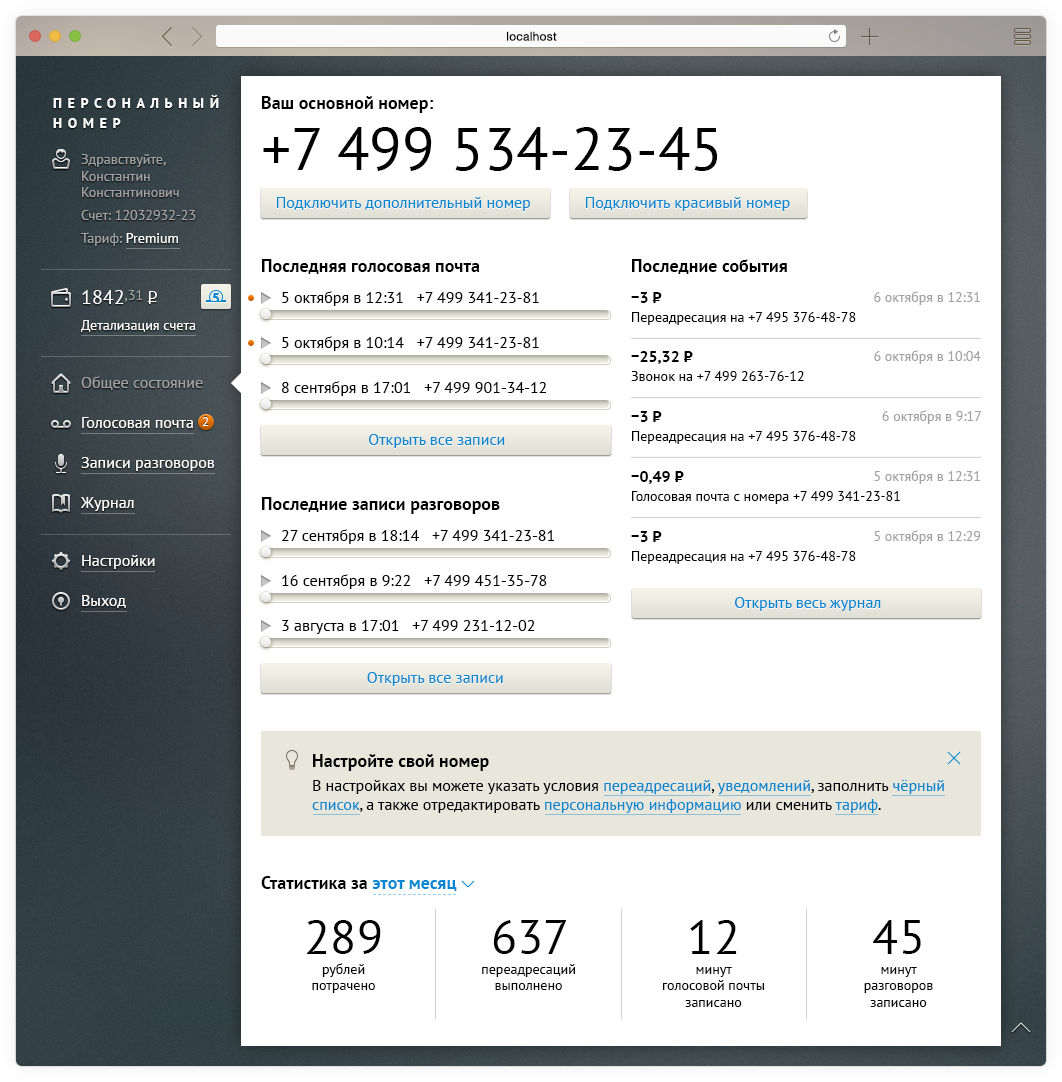
Task: Follow the переадресаций link in tip
Action: coord(657,786)
